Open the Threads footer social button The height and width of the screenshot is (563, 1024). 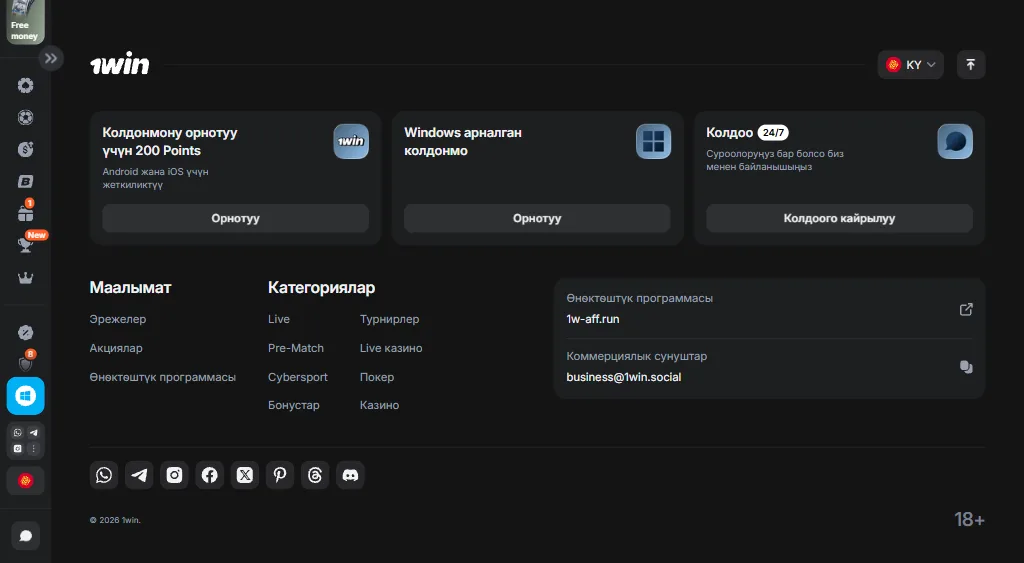click(x=315, y=475)
